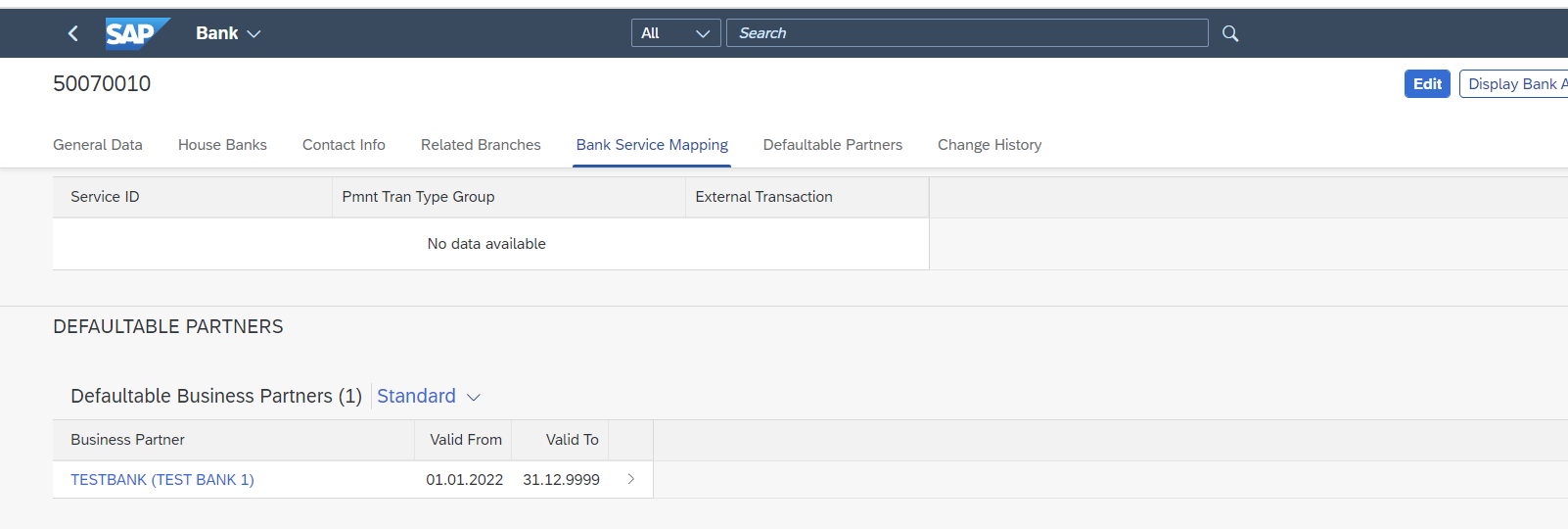Open the Contact Info tab
1568x529 pixels.
pyautogui.click(x=344, y=144)
